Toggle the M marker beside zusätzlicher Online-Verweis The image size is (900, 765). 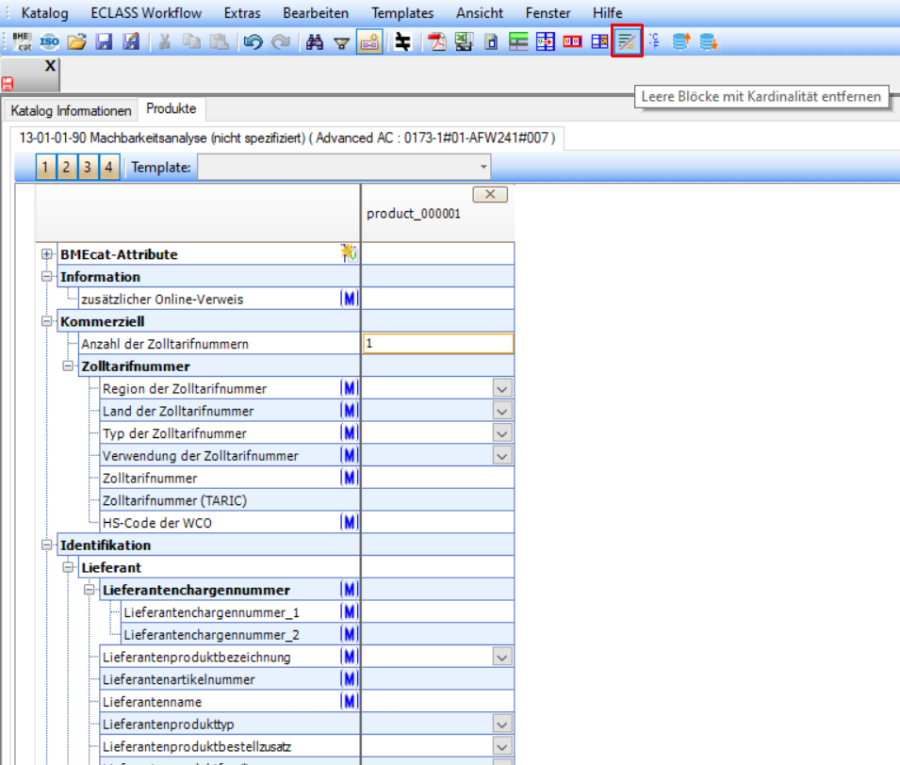point(349,299)
